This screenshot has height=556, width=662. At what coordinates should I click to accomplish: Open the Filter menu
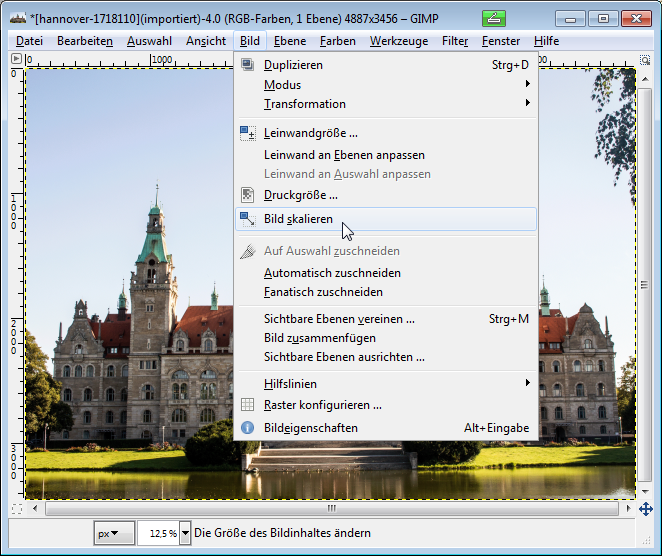[x=455, y=41]
